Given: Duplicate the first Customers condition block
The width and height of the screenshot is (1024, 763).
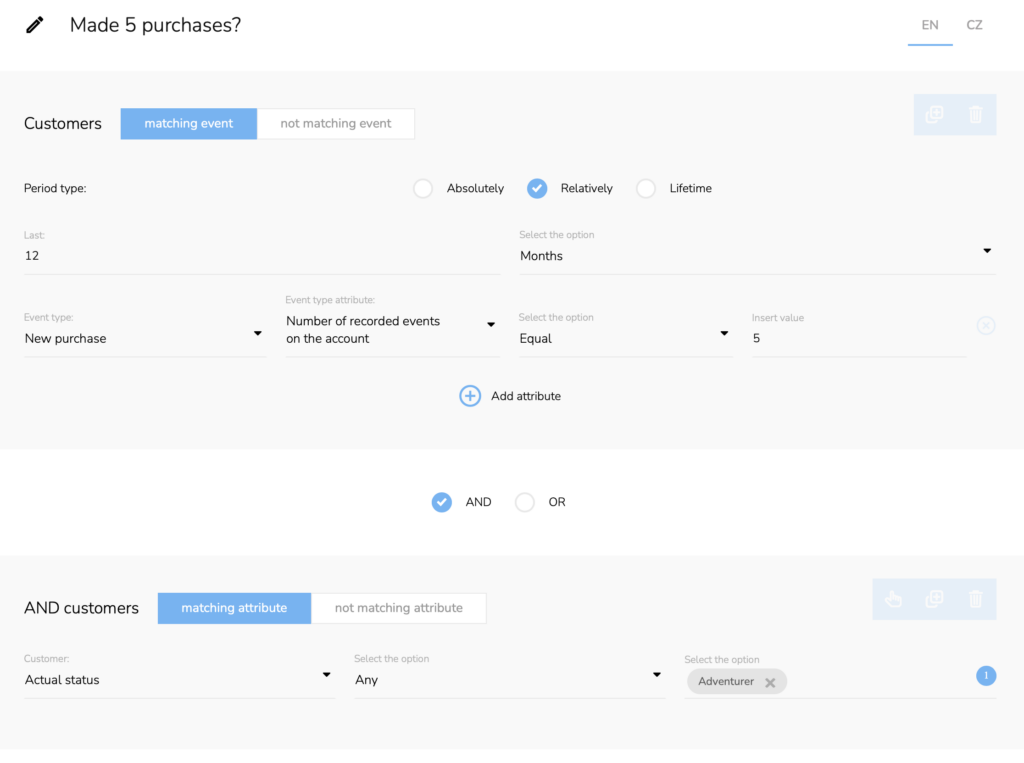Looking at the screenshot, I should (x=935, y=114).
